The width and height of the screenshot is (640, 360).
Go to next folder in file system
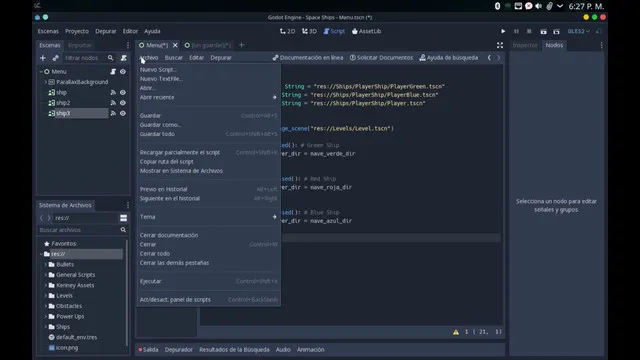tap(49, 218)
